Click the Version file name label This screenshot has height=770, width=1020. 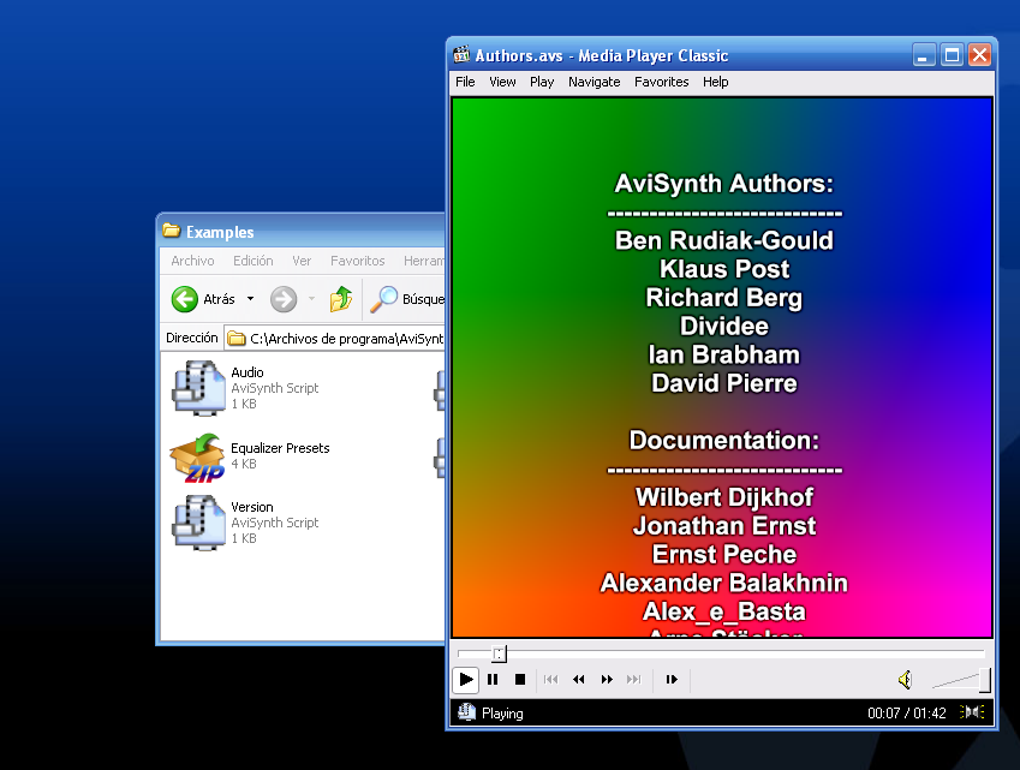(x=252, y=507)
